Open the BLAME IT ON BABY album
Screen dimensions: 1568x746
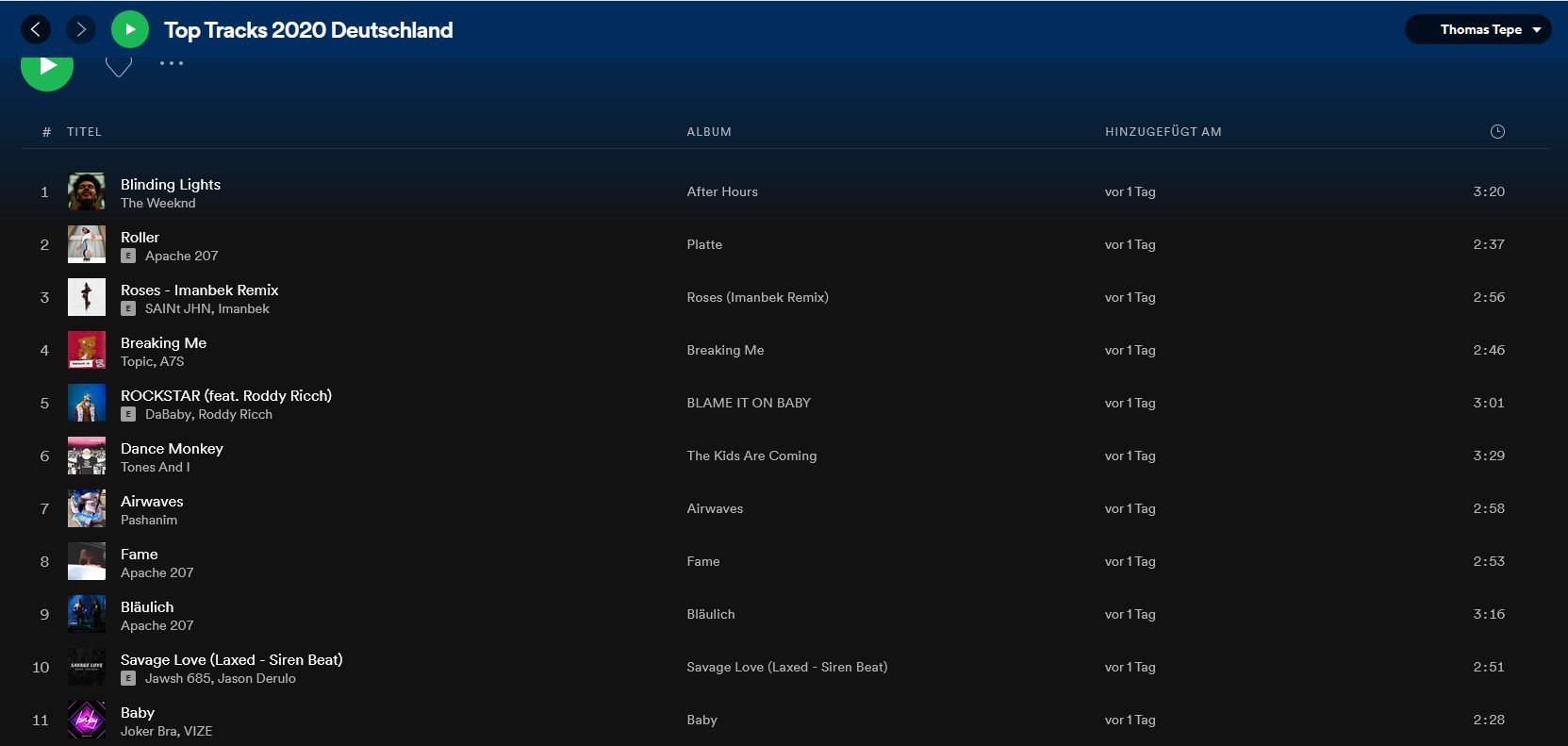(x=749, y=403)
